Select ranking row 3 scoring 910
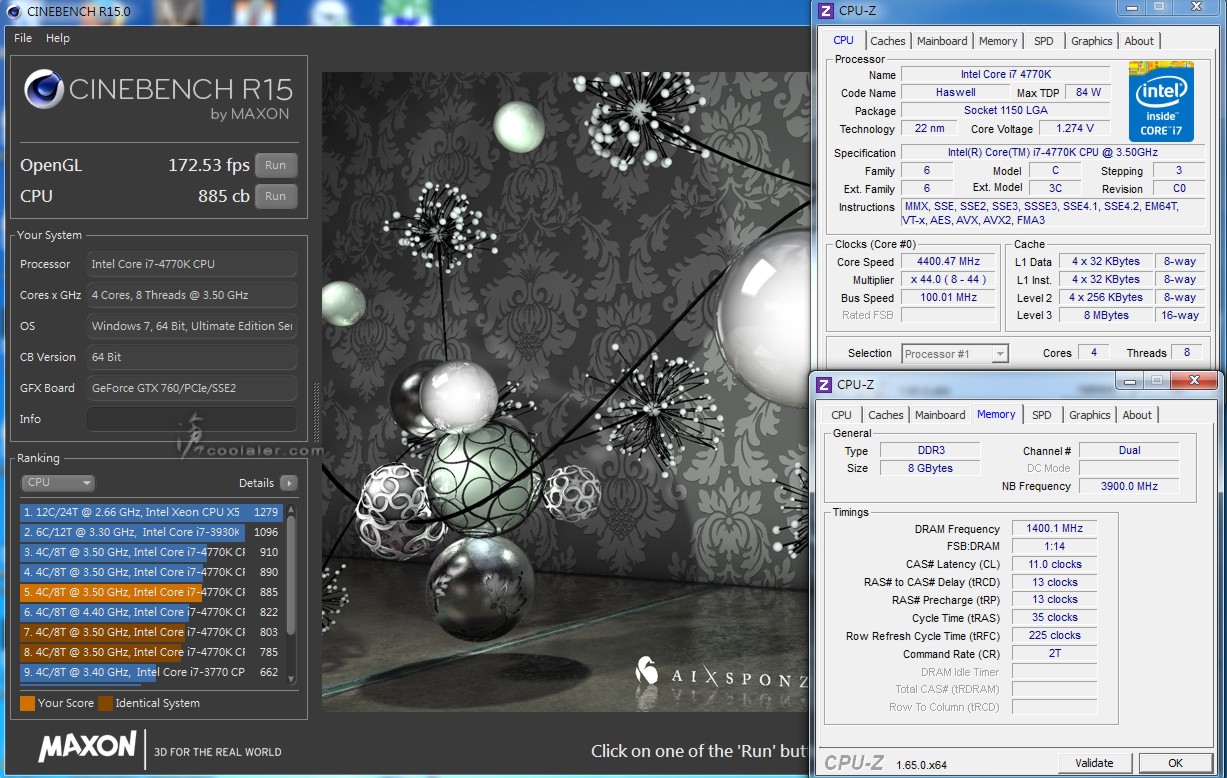This screenshot has width=1227, height=778. click(151, 552)
